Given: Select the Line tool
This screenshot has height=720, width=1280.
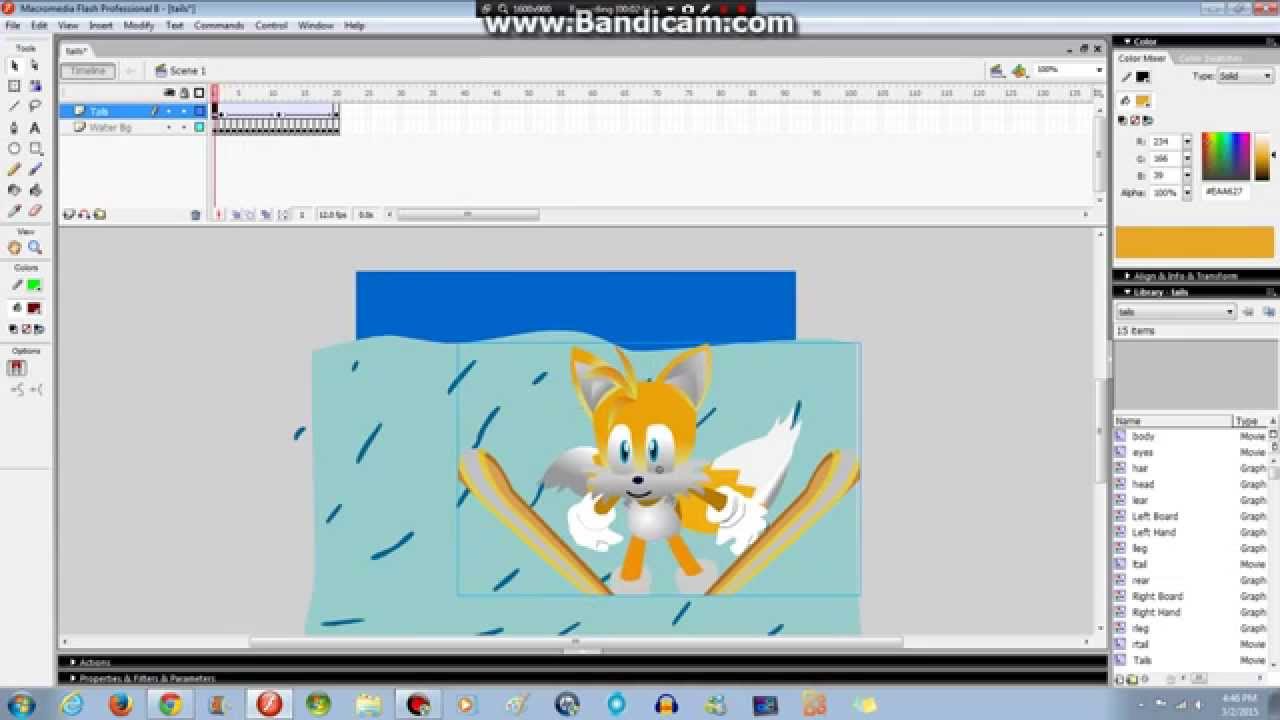Looking at the screenshot, I should [x=15, y=106].
